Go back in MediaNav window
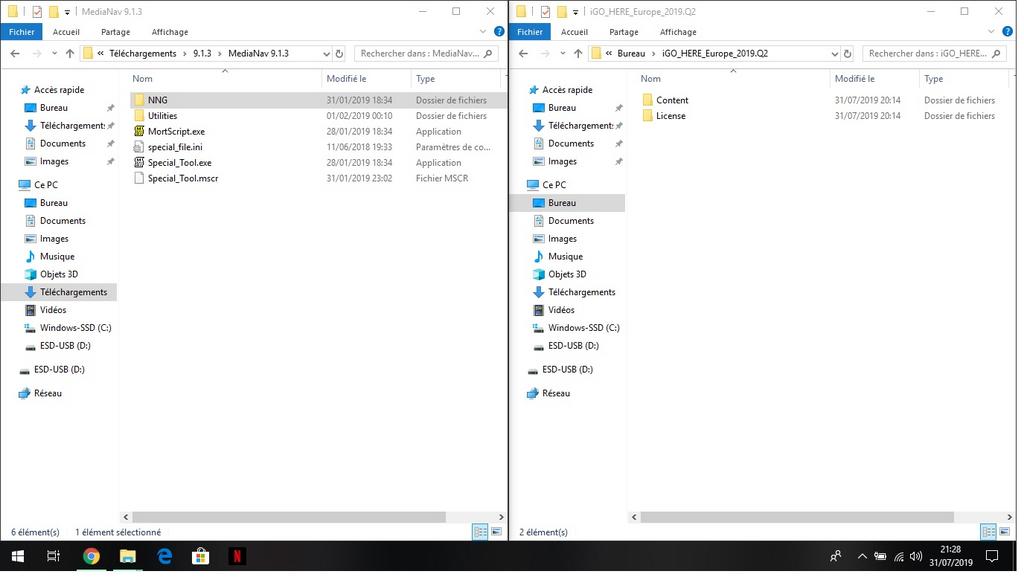Viewport: 1024px width, 577px height. click(x=15, y=54)
